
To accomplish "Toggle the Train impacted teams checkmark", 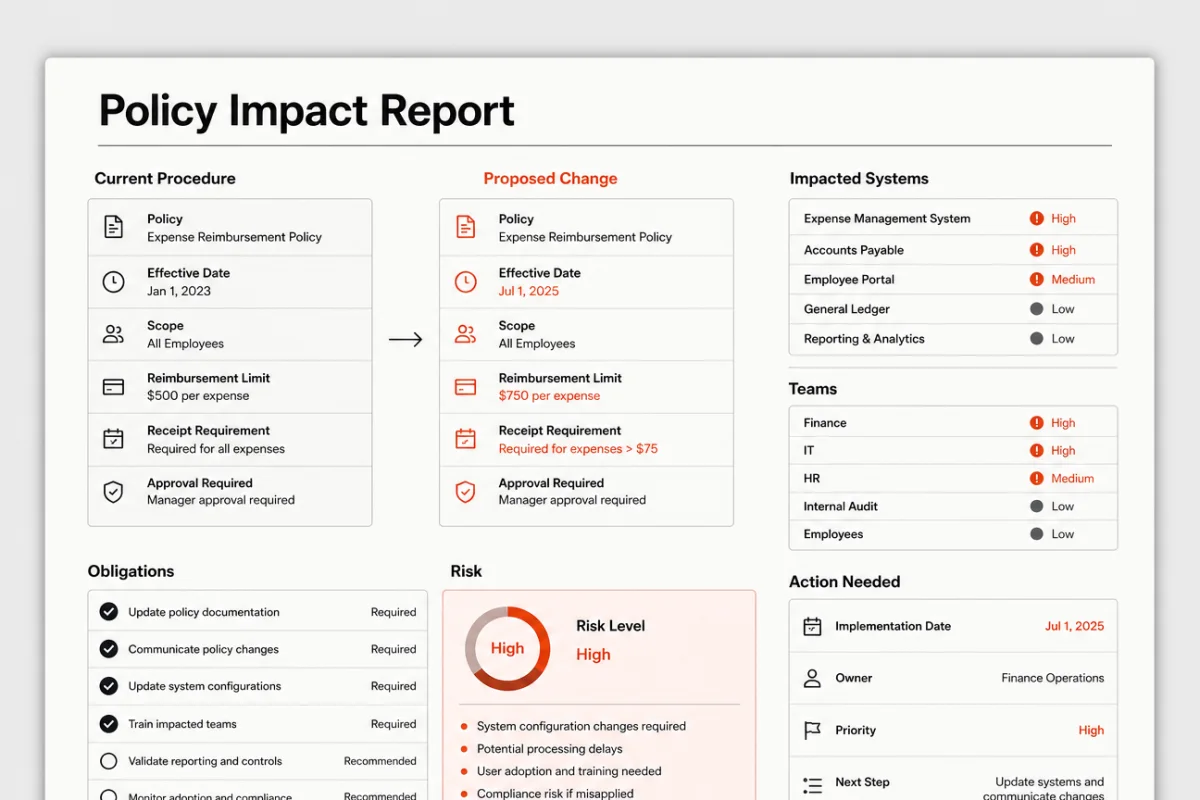I will (x=109, y=724).
